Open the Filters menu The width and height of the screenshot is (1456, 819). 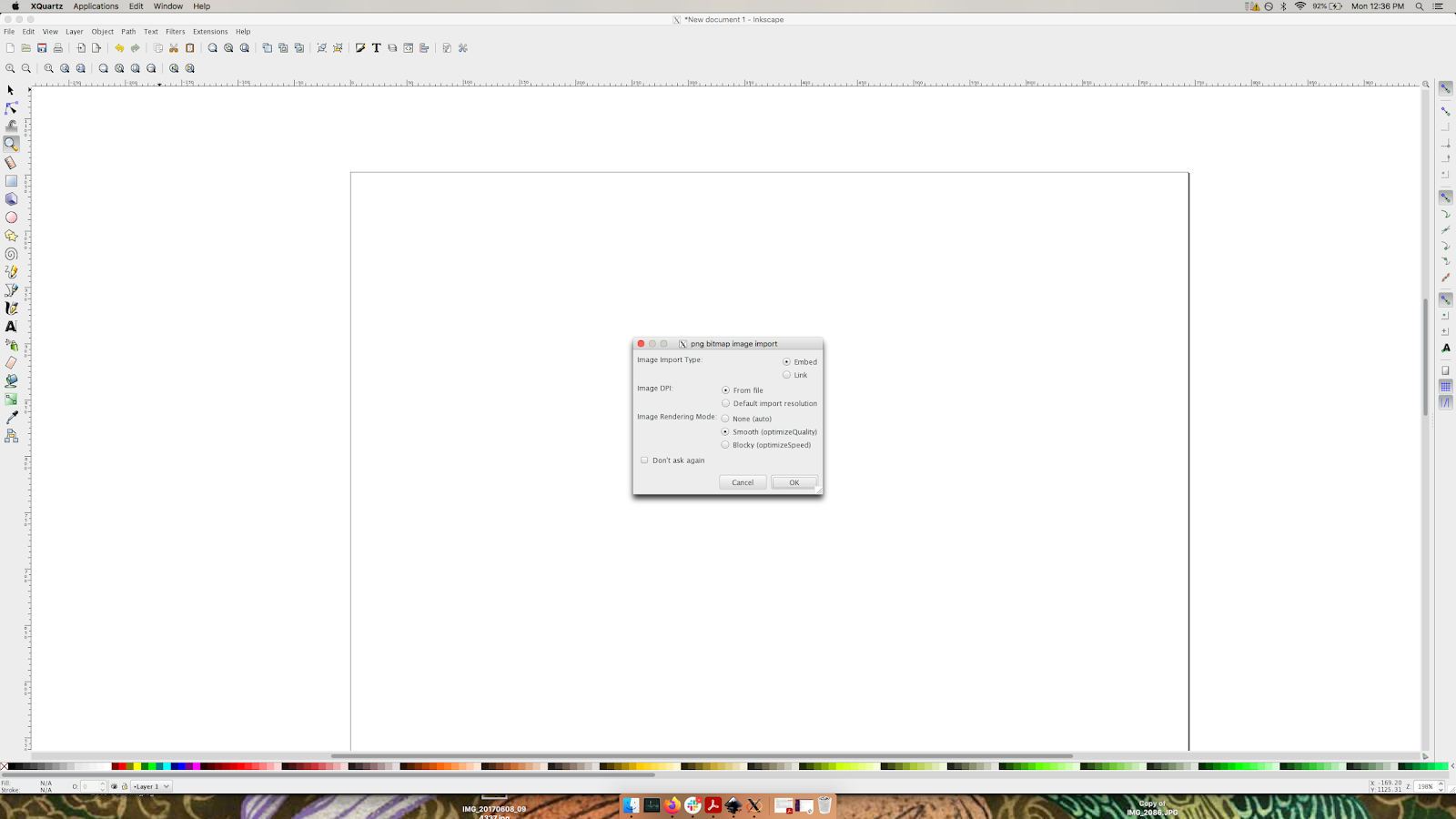click(x=175, y=31)
